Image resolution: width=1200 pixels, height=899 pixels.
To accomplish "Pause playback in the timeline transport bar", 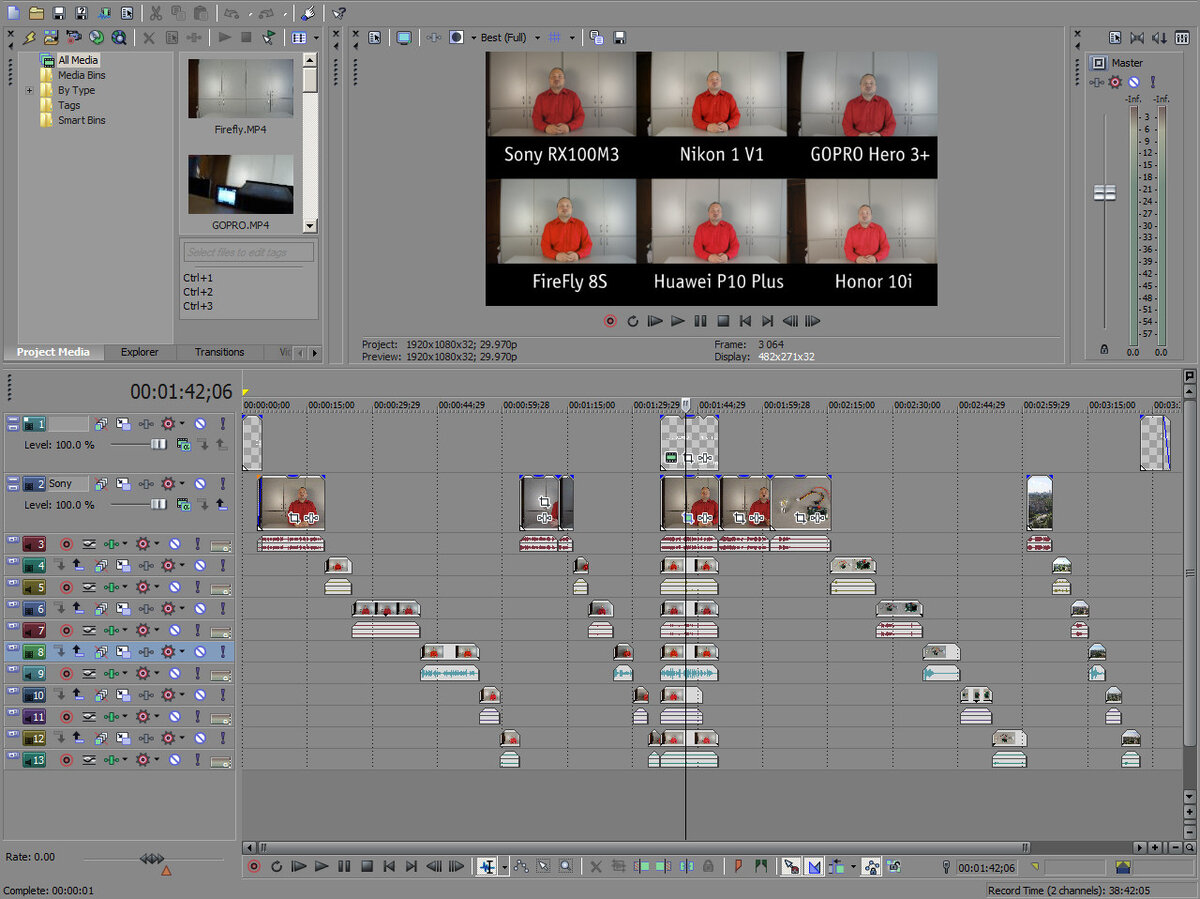I will [344, 867].
